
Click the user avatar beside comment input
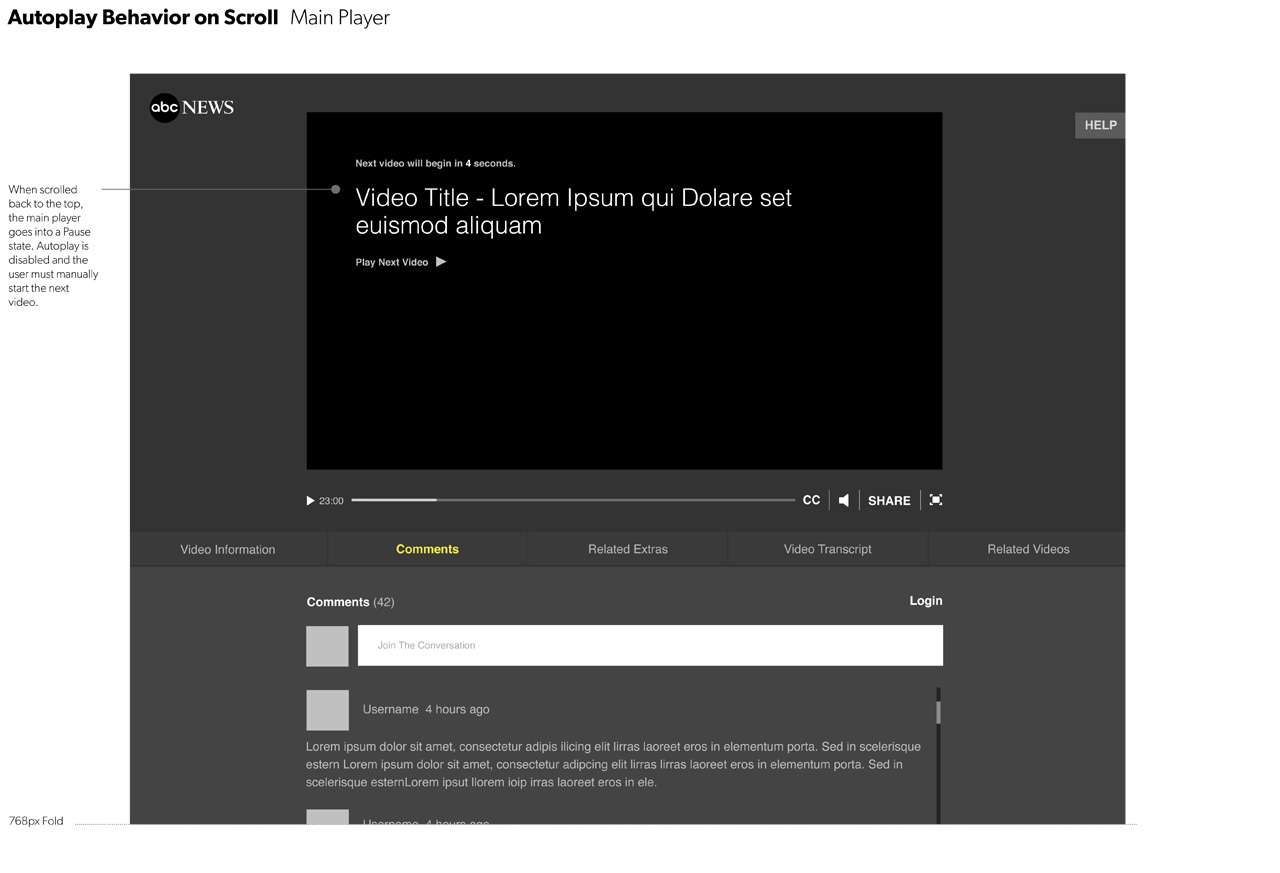pos(327,646)
